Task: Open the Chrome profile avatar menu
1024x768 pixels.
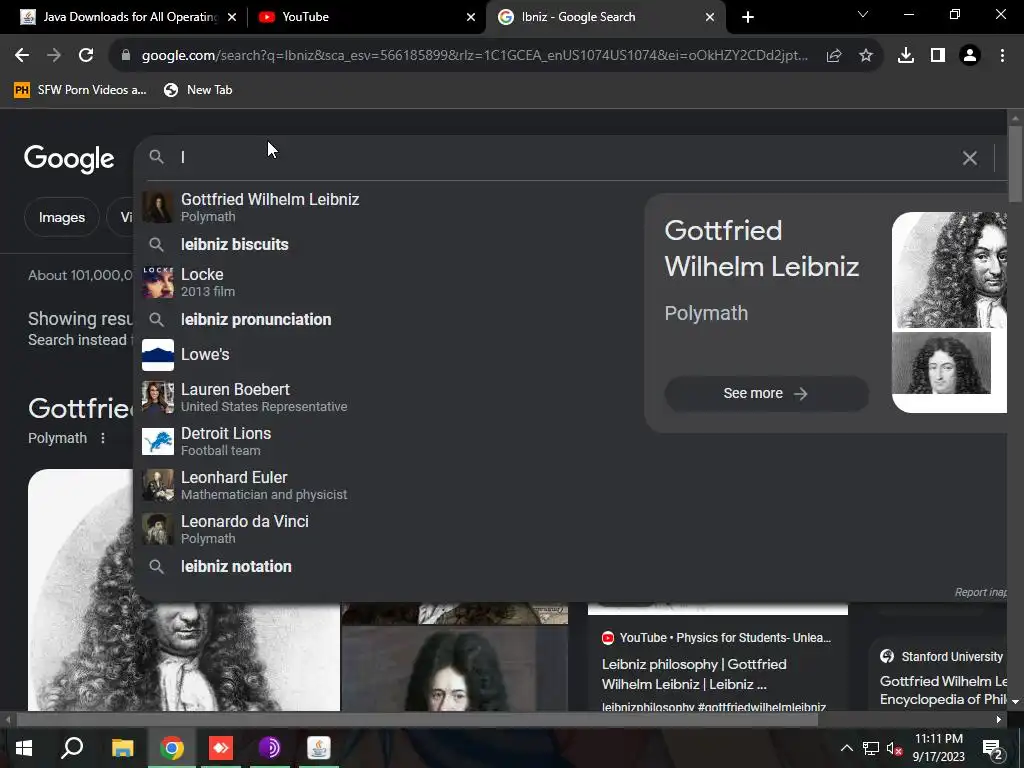Action: pyautogui.click(x=970, y=56)
